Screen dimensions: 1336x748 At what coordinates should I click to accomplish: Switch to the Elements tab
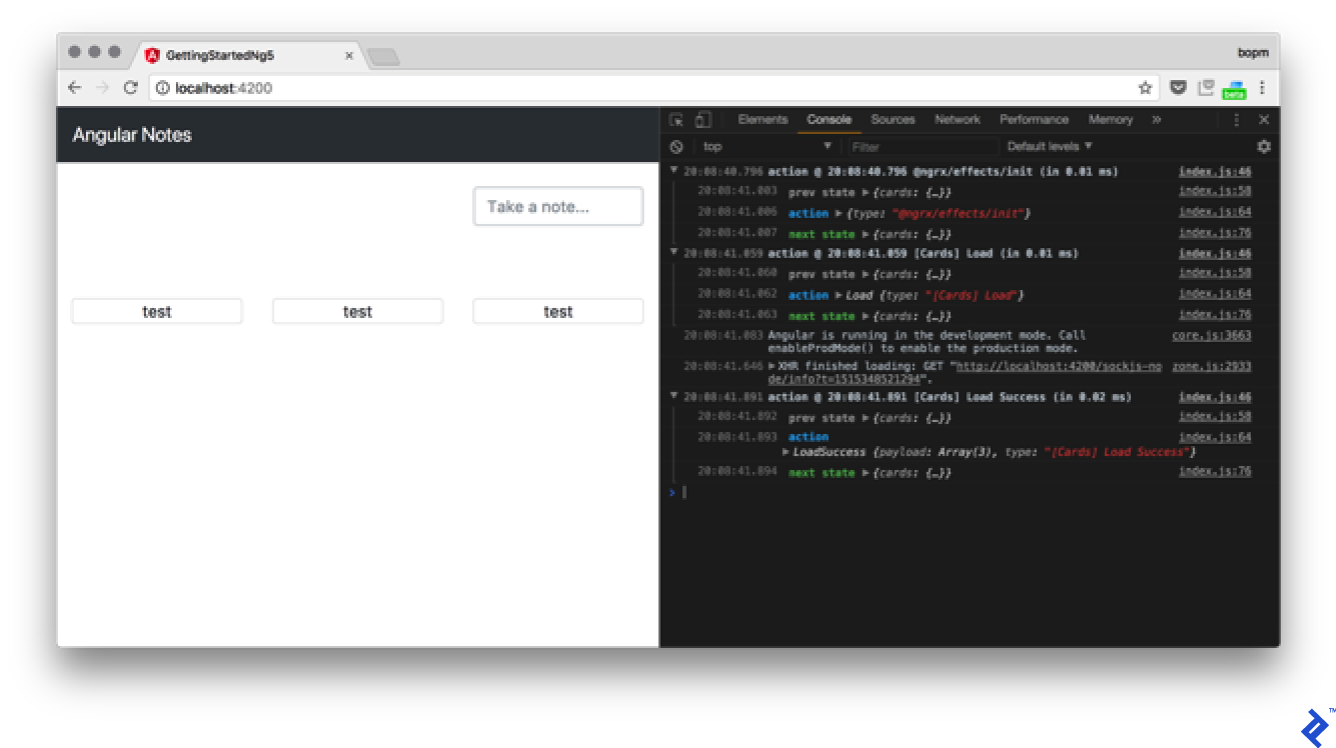762,120
